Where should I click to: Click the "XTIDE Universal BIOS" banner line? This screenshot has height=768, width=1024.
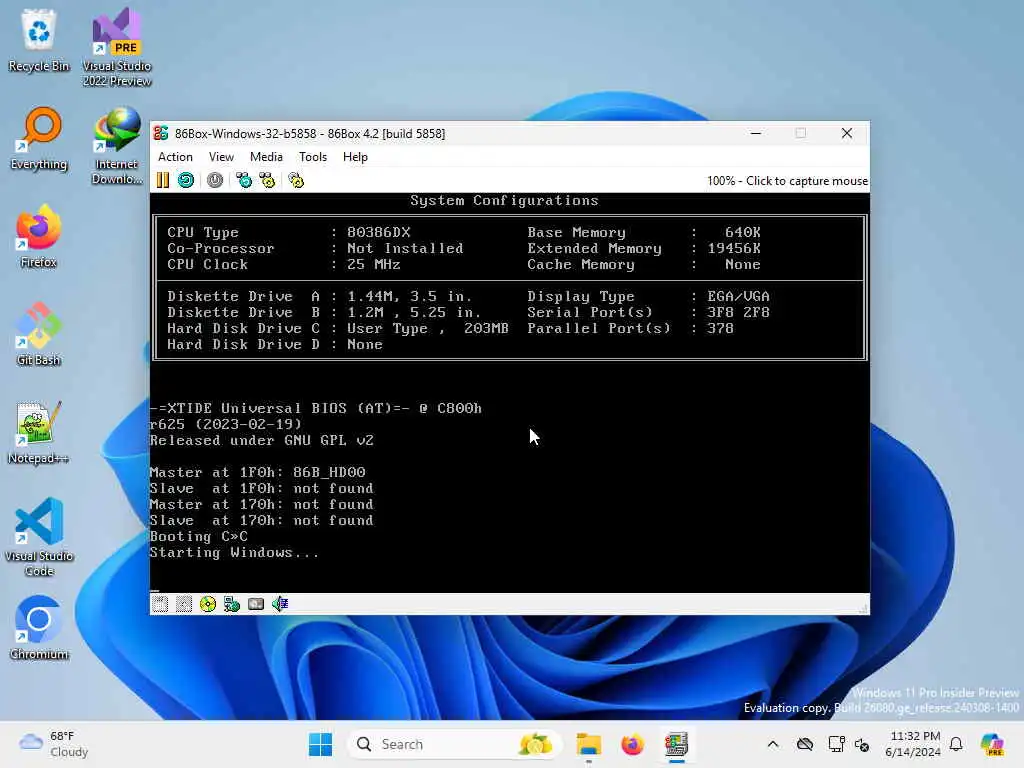[315, 408]
